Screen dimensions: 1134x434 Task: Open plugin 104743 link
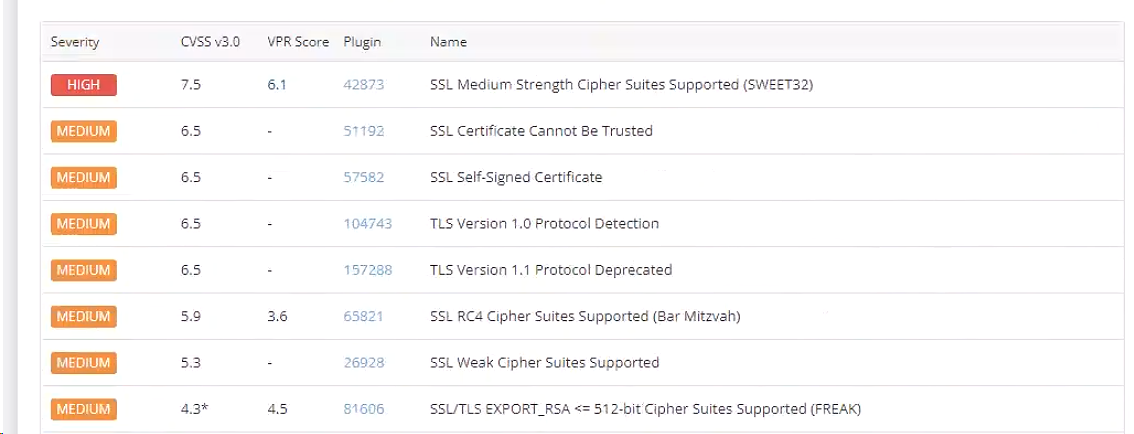coord(367,224)
